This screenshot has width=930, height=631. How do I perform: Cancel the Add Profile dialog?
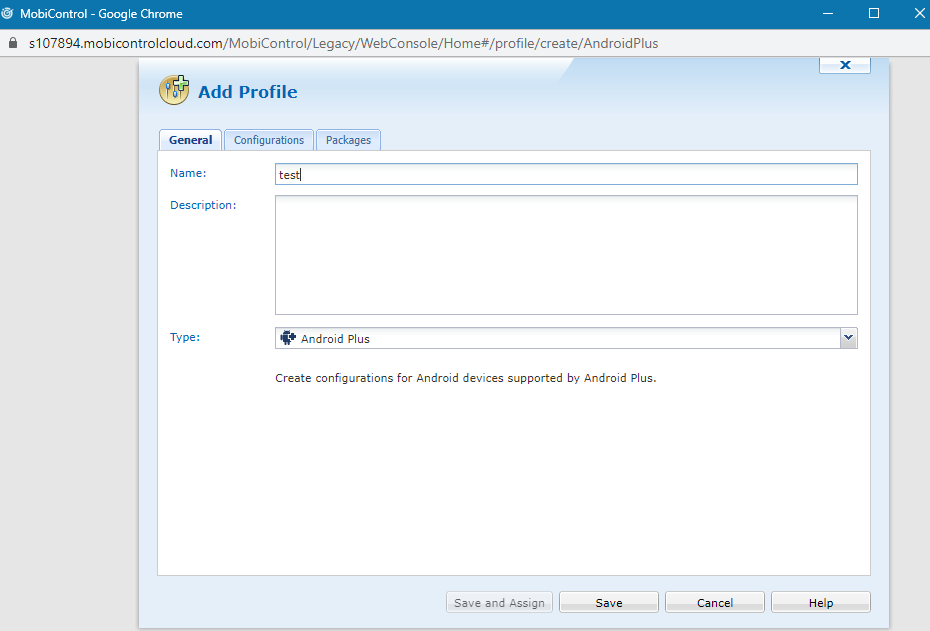tap(715, 603)
